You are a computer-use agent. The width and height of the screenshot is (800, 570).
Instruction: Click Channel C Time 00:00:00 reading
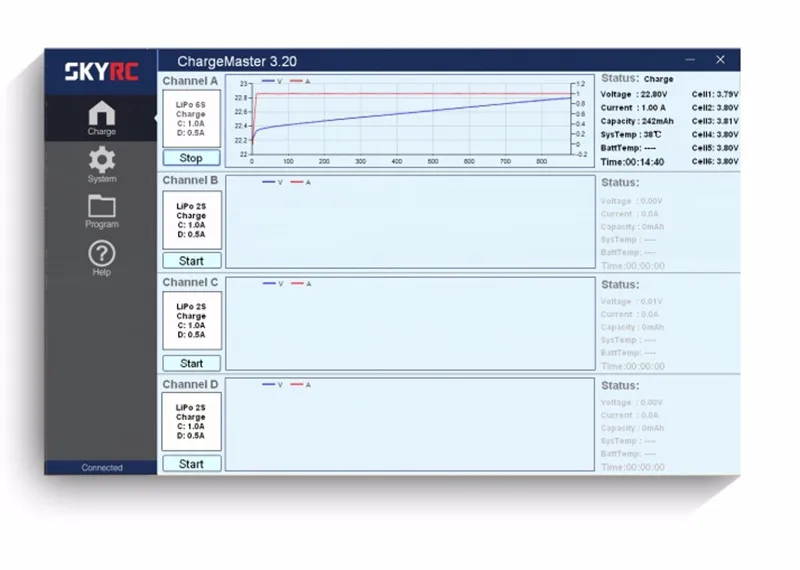coord(633,366)
